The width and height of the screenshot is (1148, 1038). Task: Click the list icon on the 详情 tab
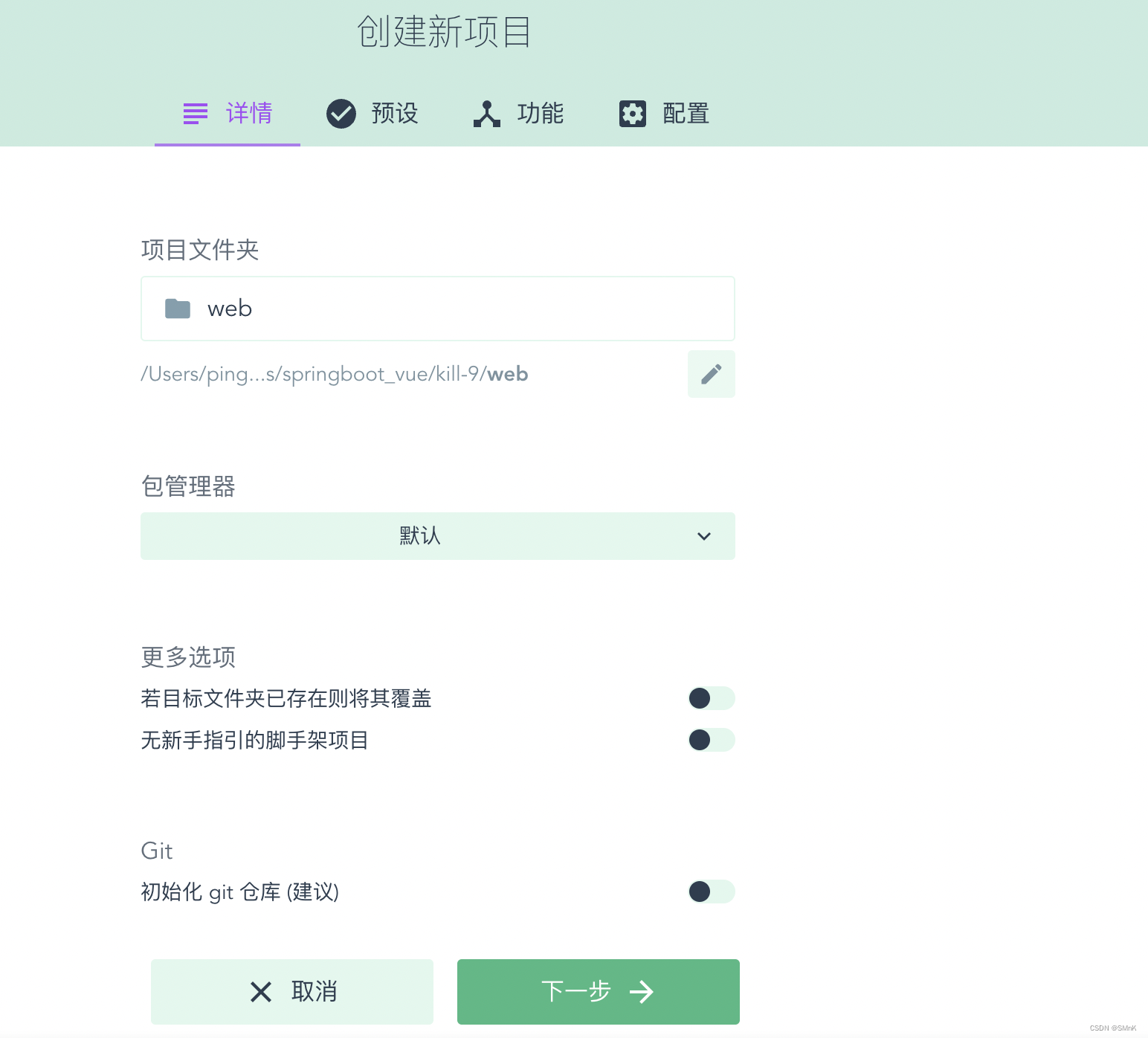tap(195, 113)
